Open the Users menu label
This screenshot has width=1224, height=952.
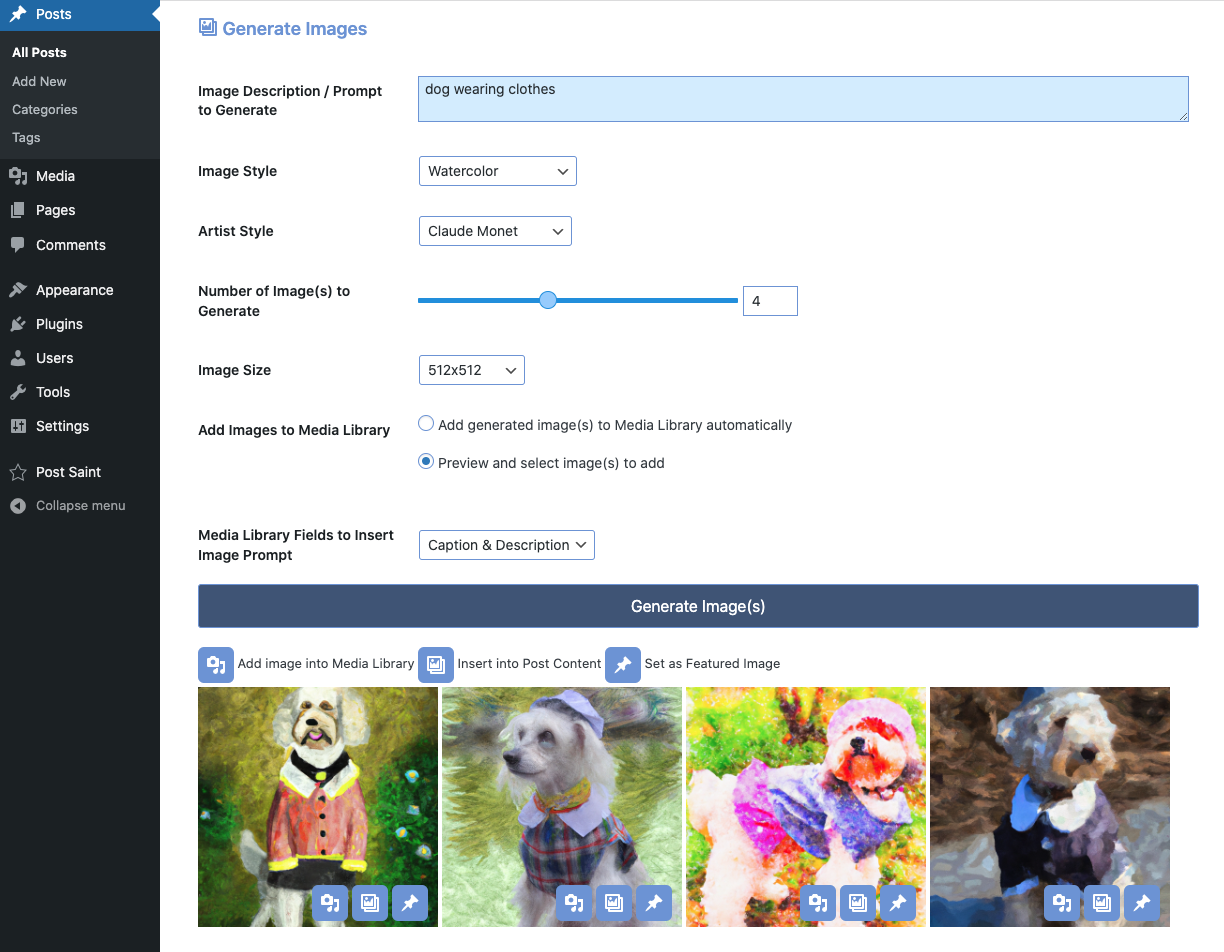point(55,358)
